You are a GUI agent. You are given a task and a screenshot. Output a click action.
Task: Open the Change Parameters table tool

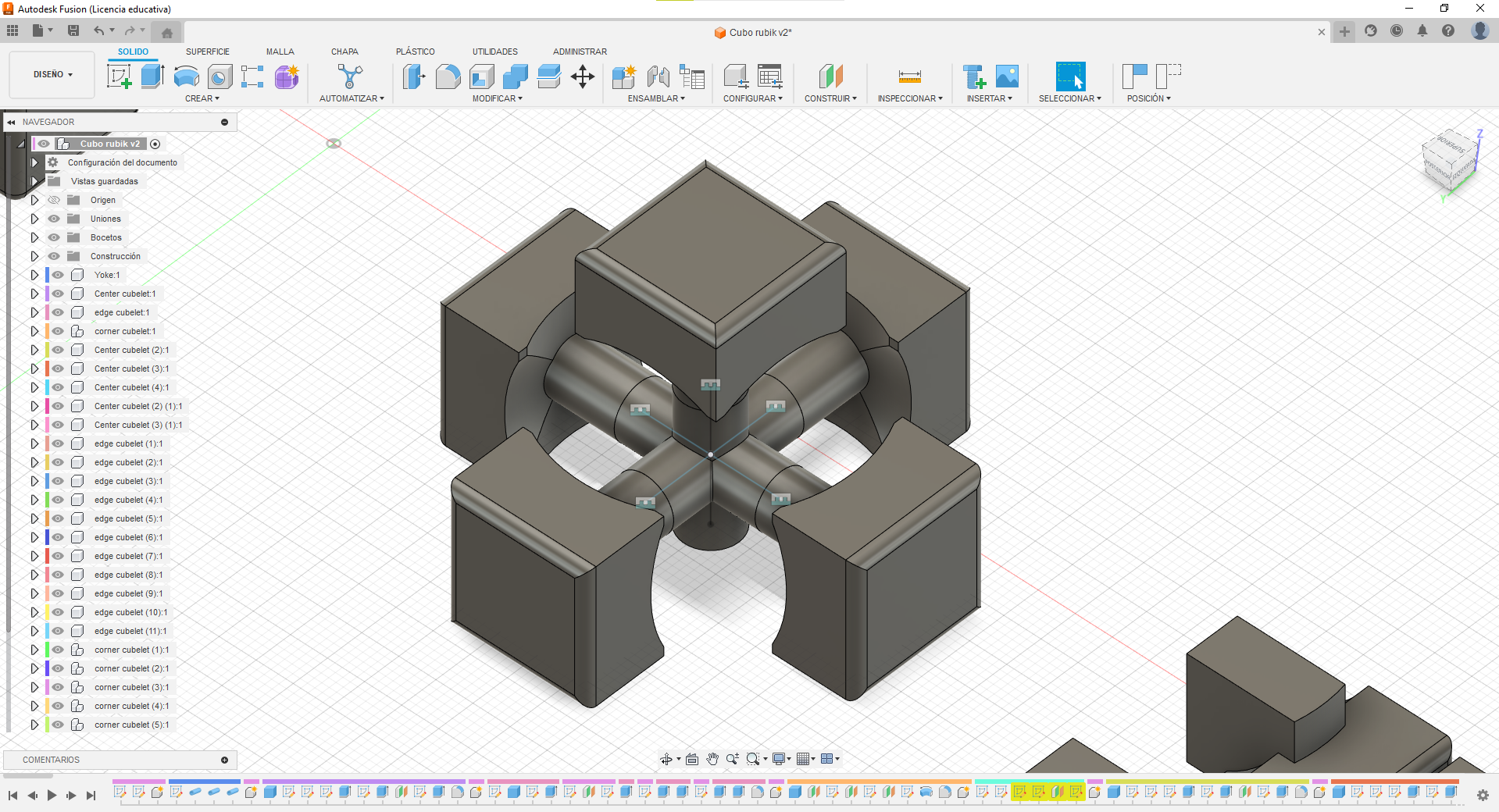(770, 77)
